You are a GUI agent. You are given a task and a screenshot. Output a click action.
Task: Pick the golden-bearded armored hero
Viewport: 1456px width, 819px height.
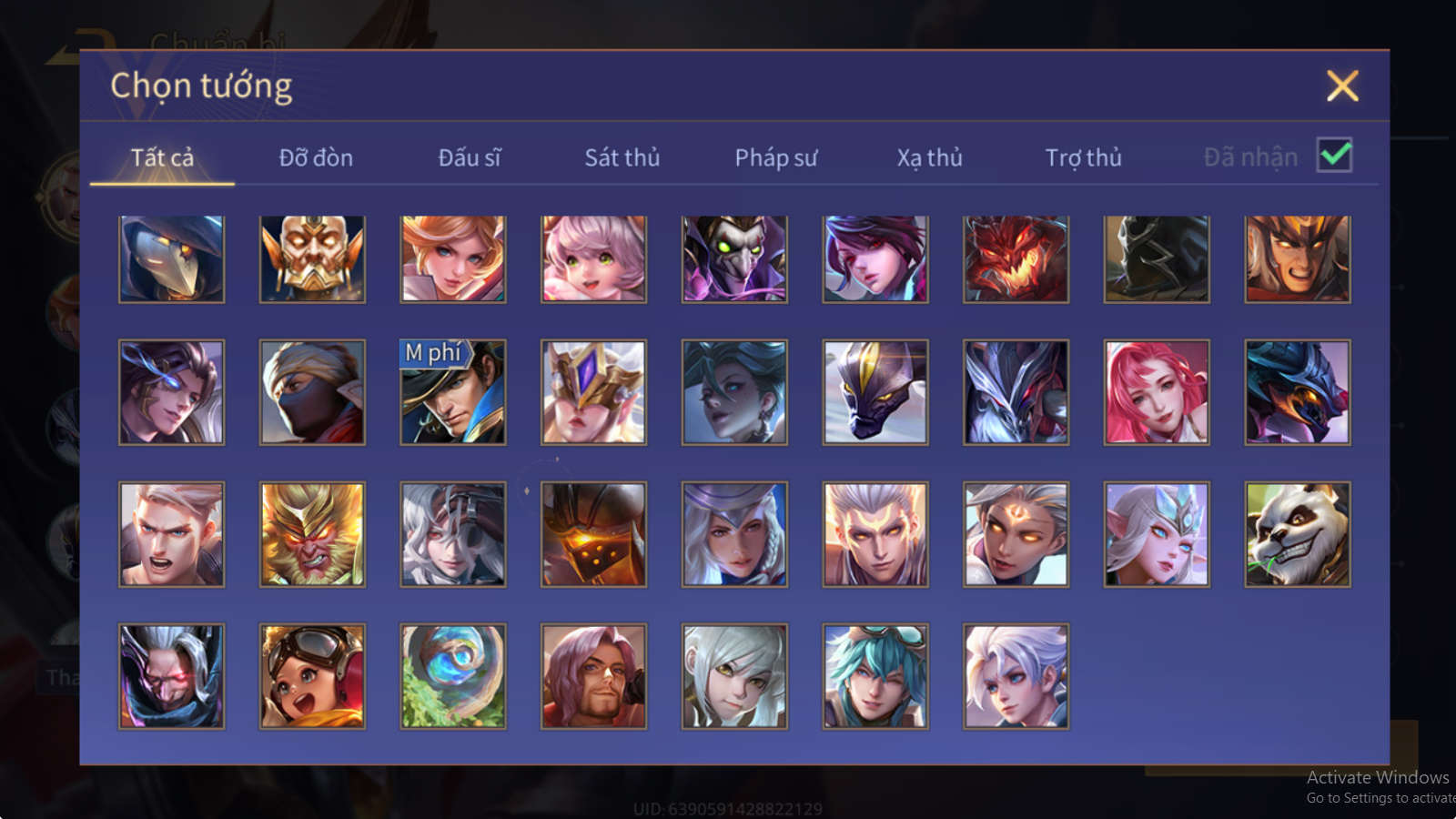click(x=312, y=258)
